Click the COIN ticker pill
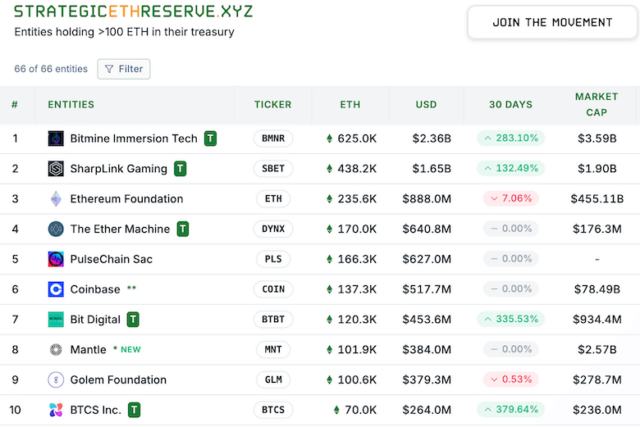The height and width of the screenshot is (427, 640). [x=273, y=289]
